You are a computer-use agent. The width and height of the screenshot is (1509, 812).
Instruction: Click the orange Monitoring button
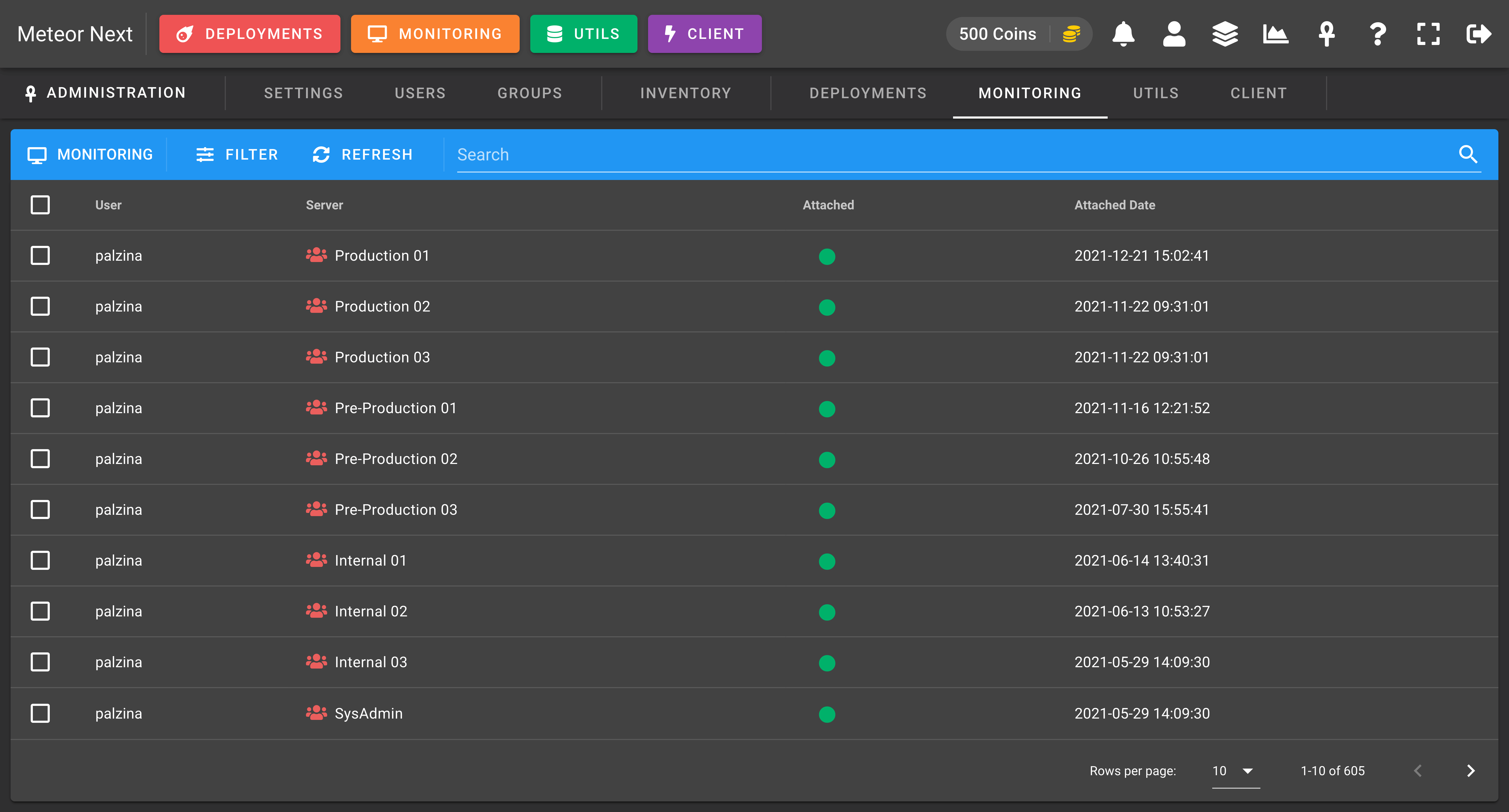click(435, 34)
